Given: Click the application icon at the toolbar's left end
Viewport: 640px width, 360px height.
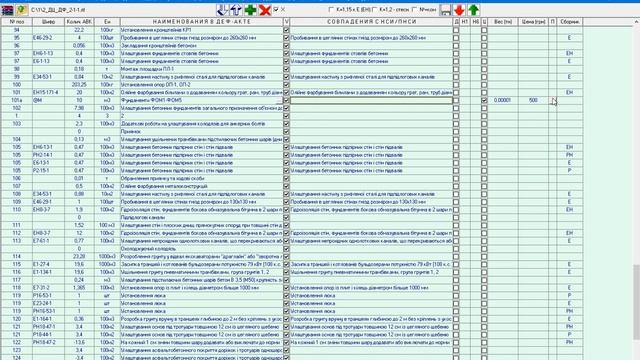Looking at the screenshot, I should click(7, 10).
